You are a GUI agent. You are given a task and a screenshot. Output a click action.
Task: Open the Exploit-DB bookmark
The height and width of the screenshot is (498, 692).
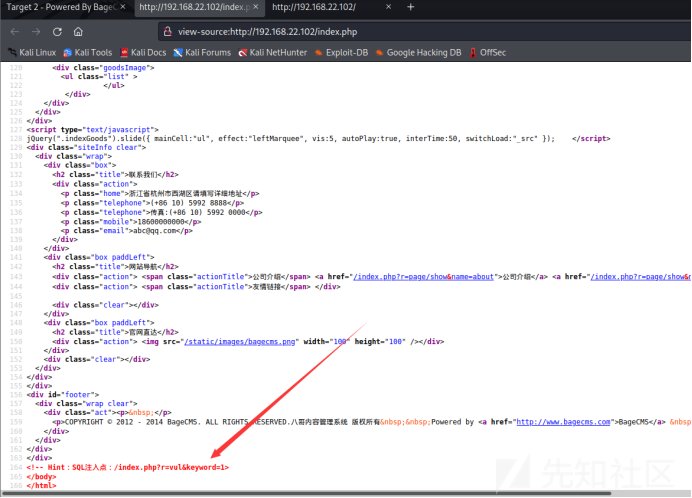(x=342, y=53)
